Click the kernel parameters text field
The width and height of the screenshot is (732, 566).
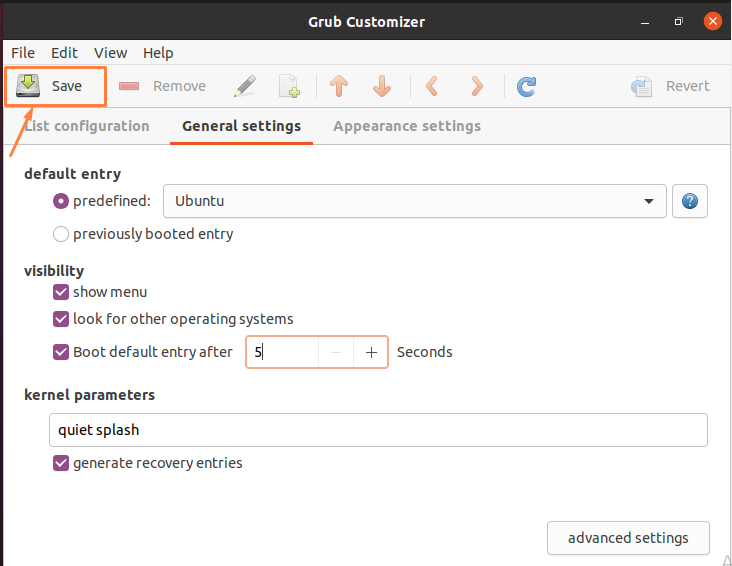[378, 430]
